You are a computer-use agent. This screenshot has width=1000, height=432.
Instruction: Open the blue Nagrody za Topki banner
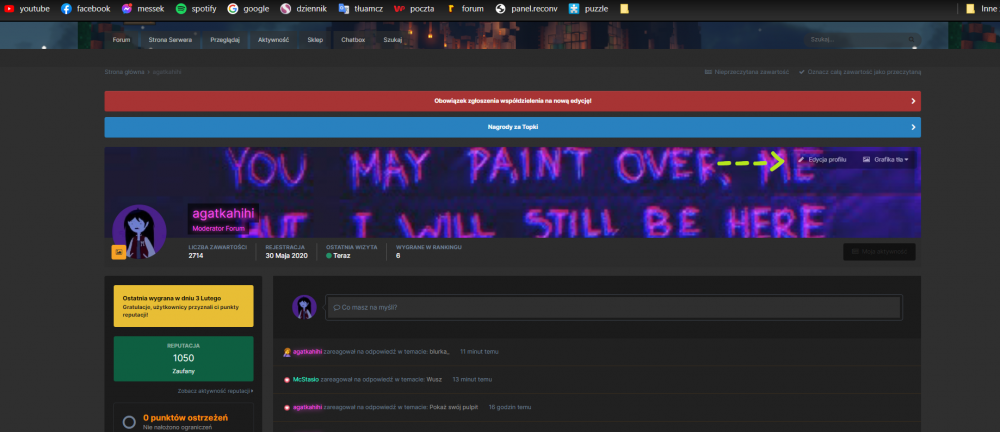[513, 127]
